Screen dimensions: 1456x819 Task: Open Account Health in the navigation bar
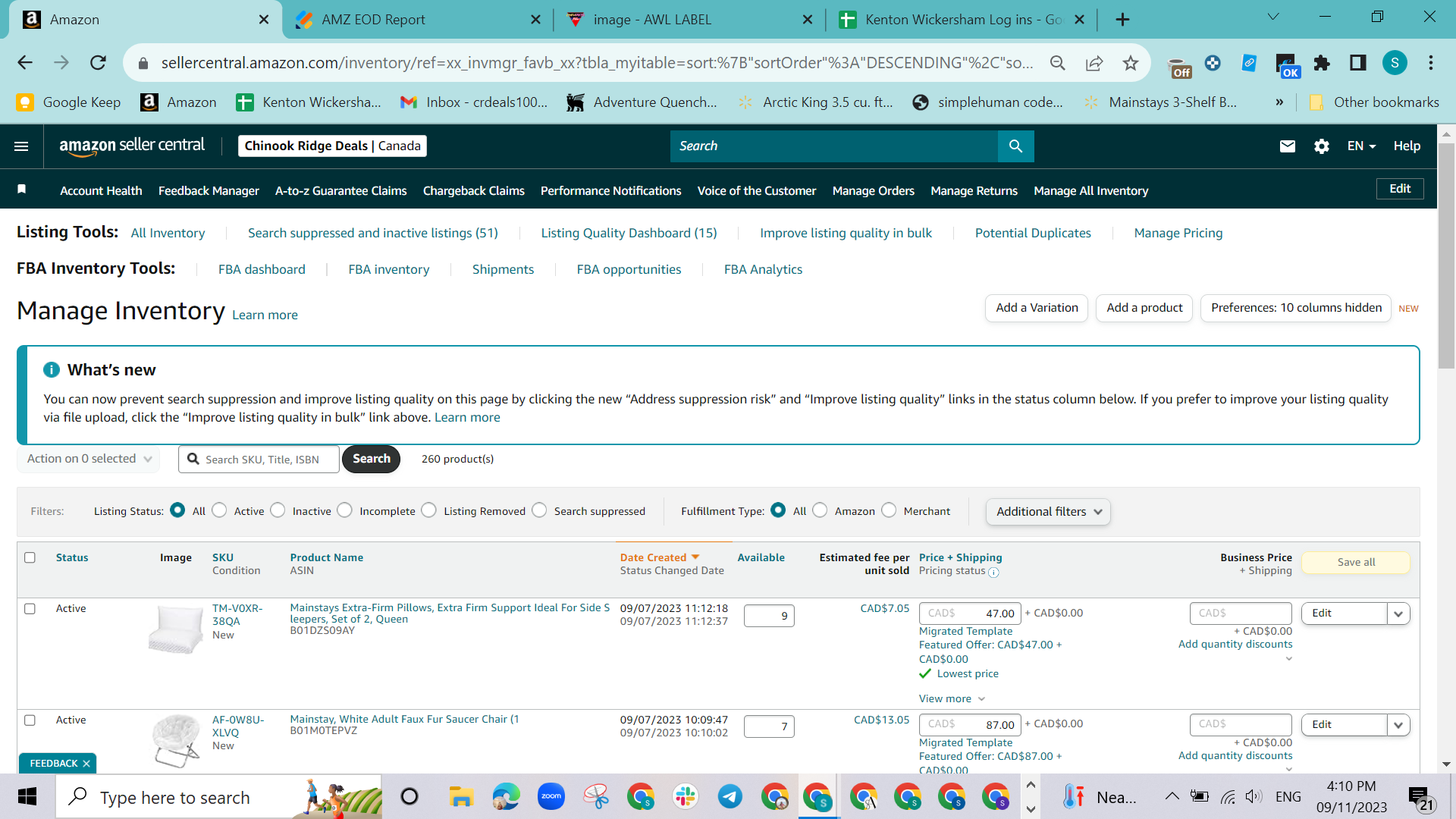[x=101, y=190]
